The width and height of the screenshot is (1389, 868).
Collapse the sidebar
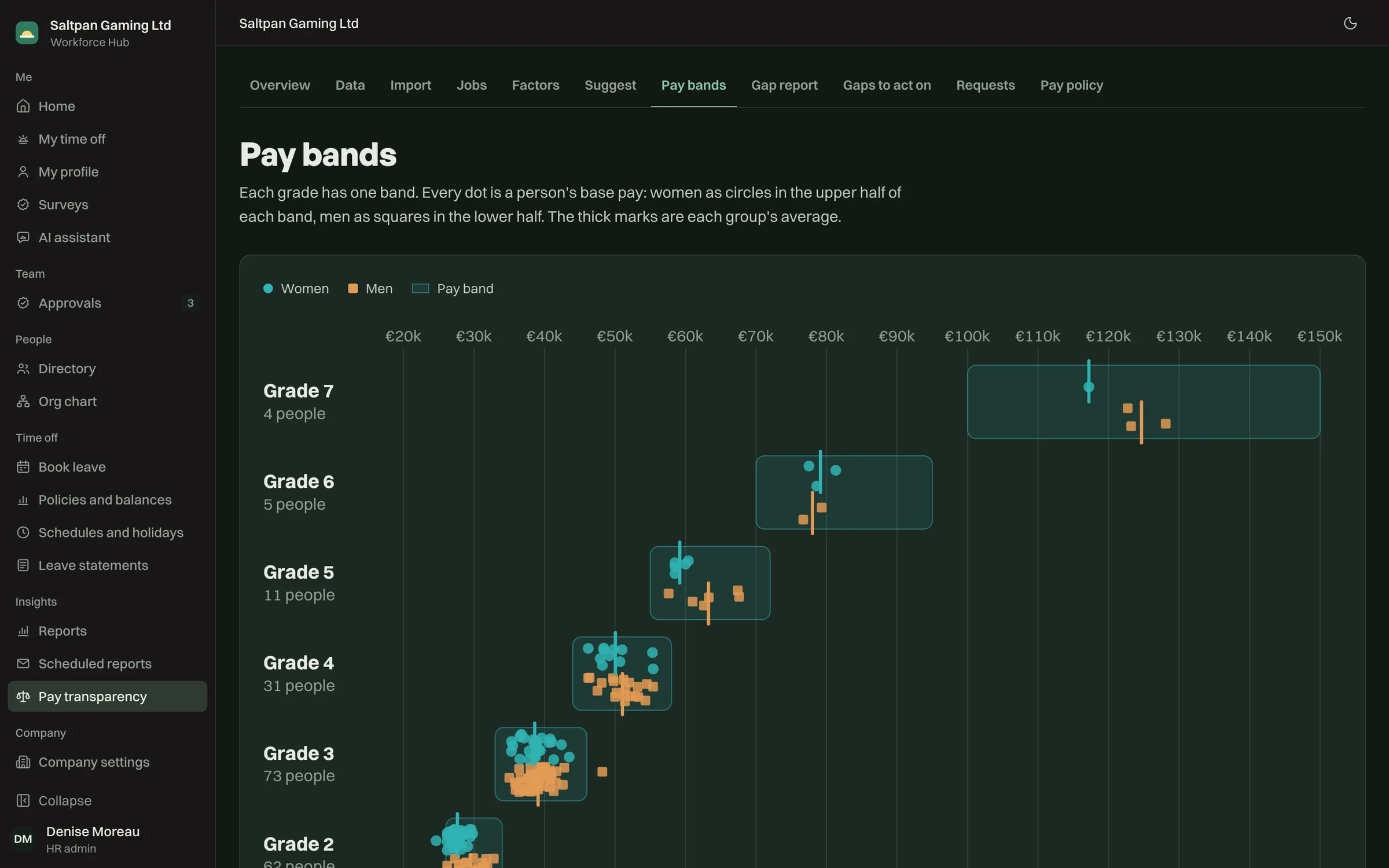(107, 800)
